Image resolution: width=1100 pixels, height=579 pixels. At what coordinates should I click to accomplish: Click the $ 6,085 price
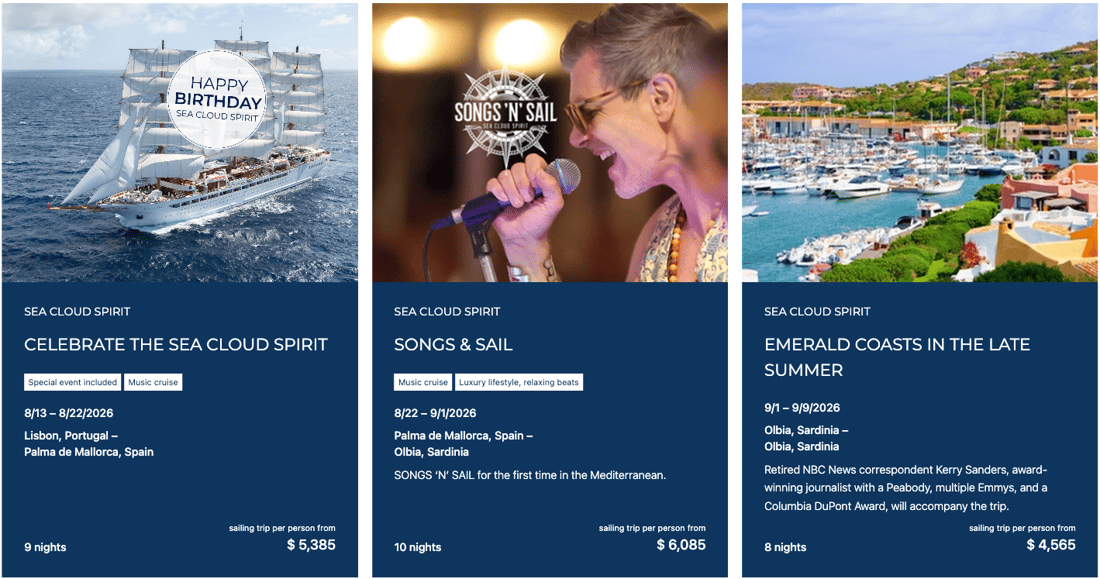[681, 545]
